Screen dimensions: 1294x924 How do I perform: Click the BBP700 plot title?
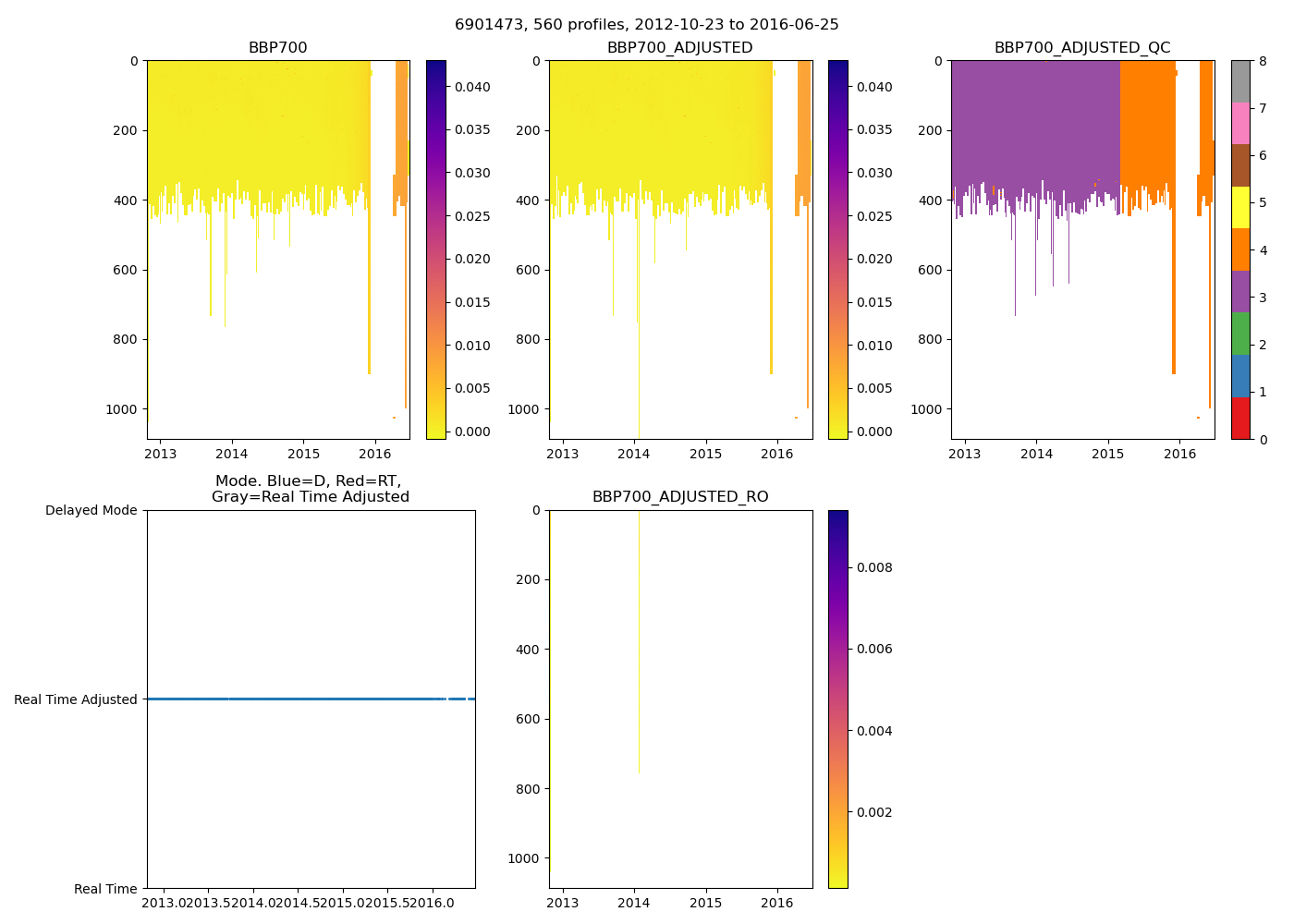point(277,48)
